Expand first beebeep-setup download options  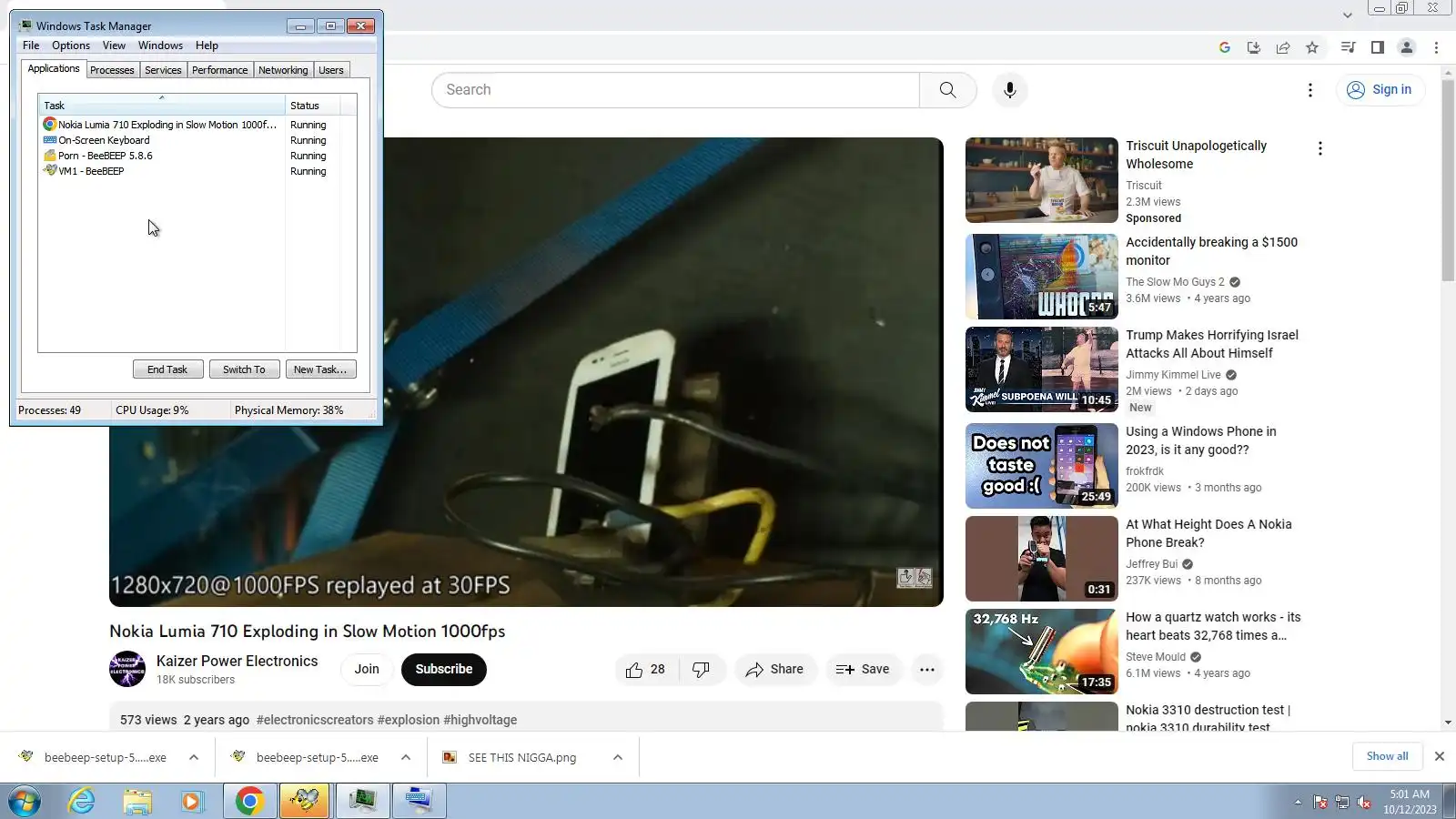pyautogui.click(x=194, y=757)
